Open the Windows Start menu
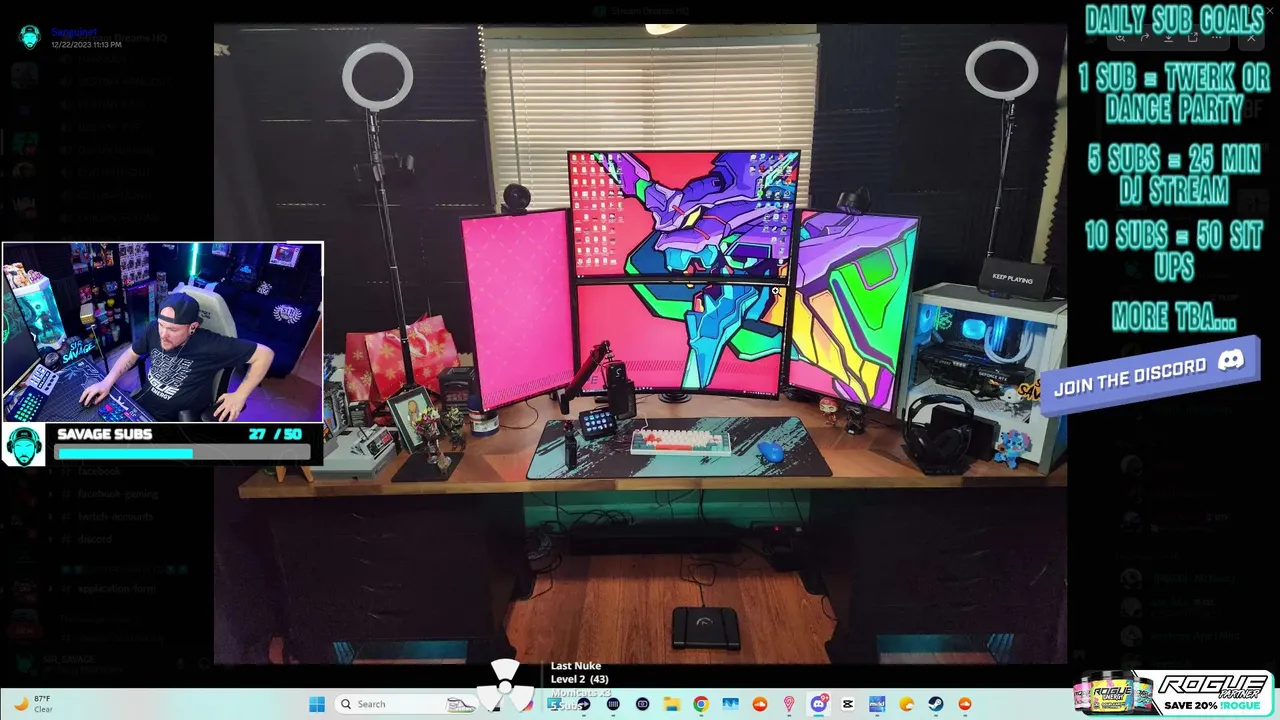 pos(317,704)
